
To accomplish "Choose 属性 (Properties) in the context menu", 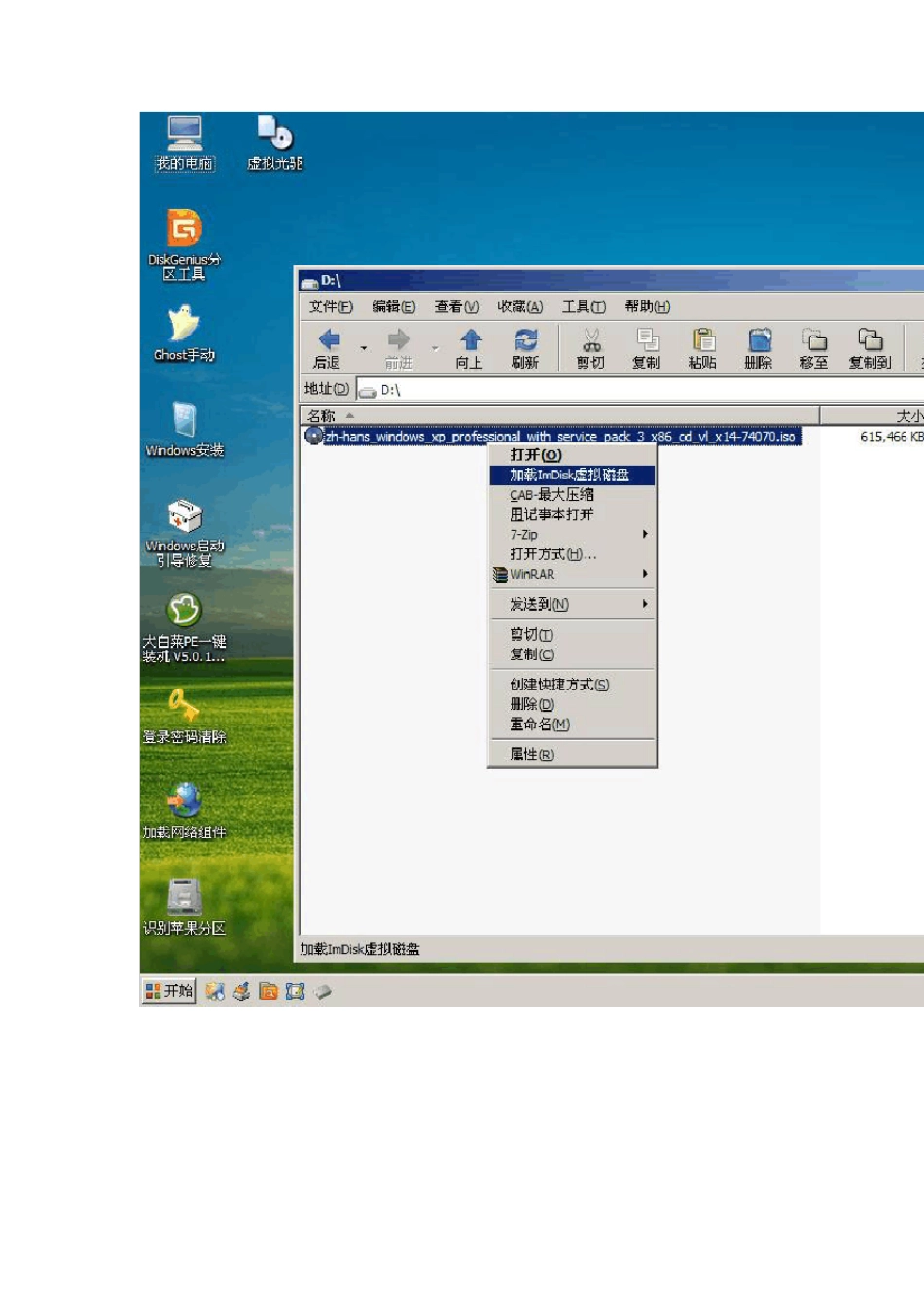I will [x=532, y=754].
